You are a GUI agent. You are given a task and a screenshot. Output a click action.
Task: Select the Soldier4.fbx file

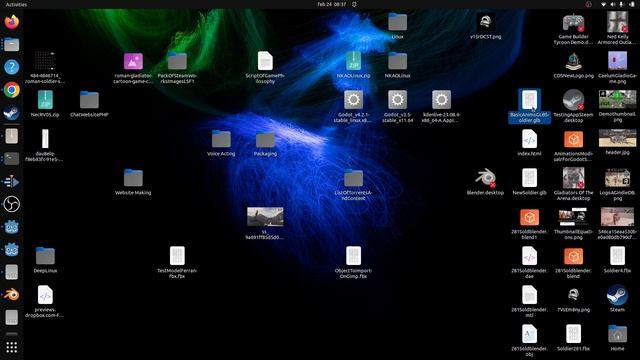[x=617, y=260]
